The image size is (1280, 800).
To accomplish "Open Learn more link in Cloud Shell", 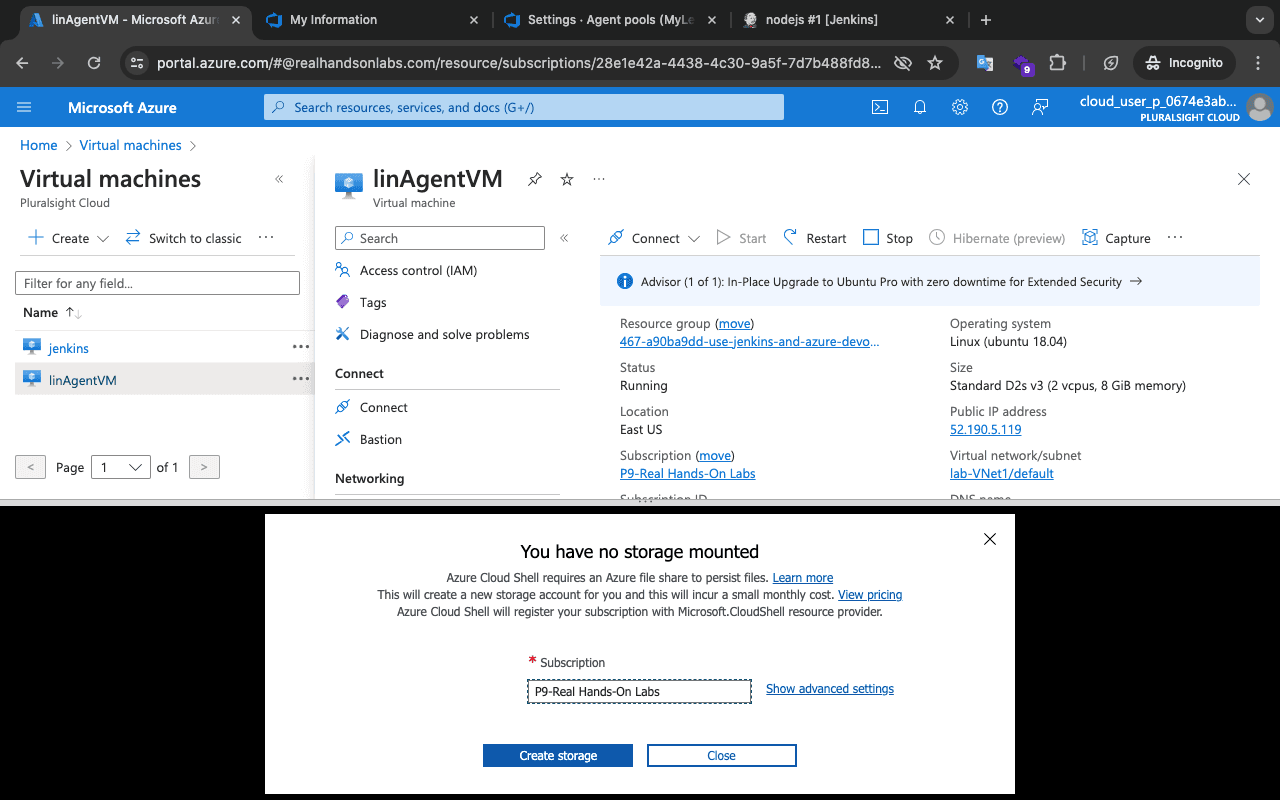I will pos(803,578).
